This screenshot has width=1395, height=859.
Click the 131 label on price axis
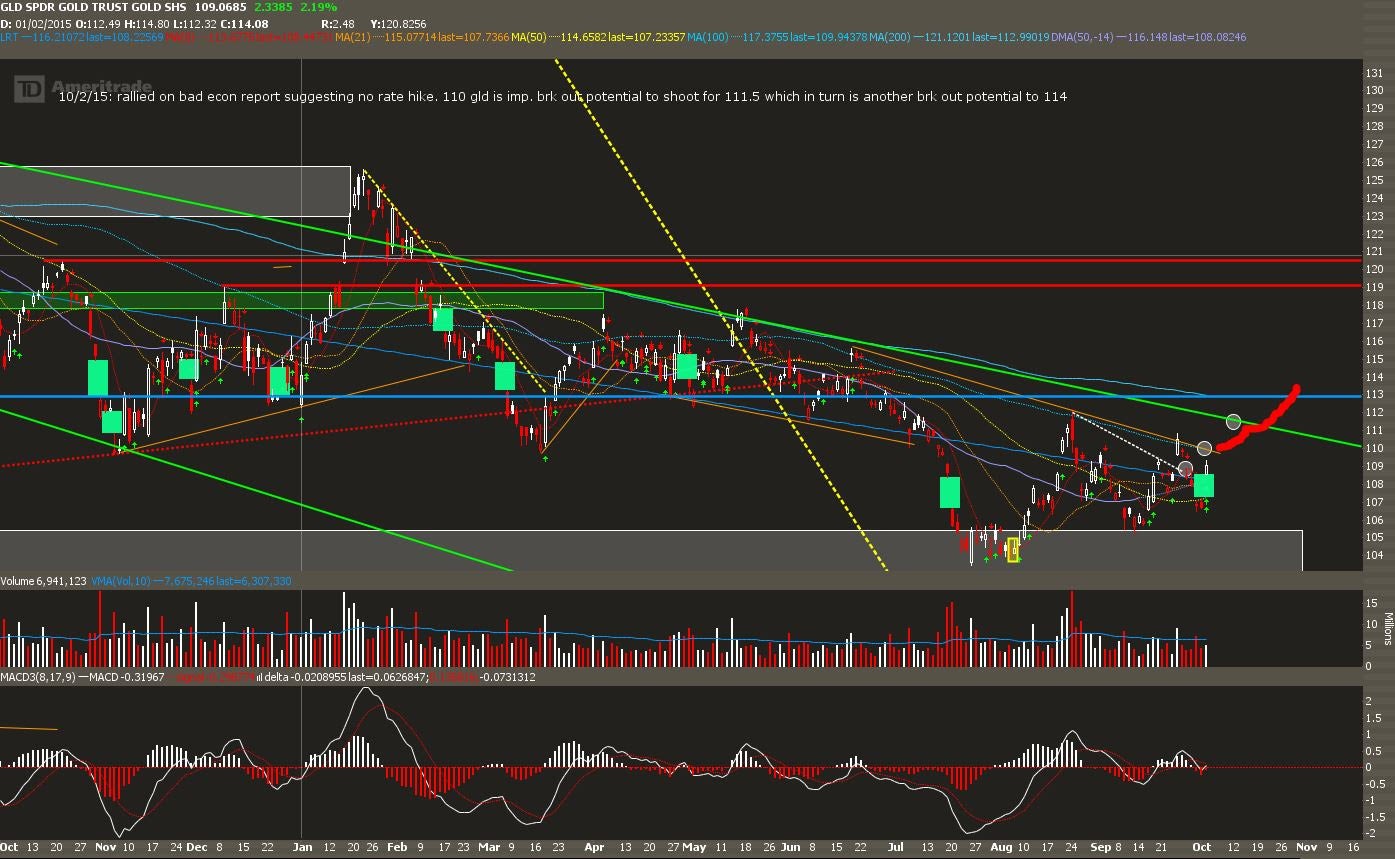(x=1374, y=74)
